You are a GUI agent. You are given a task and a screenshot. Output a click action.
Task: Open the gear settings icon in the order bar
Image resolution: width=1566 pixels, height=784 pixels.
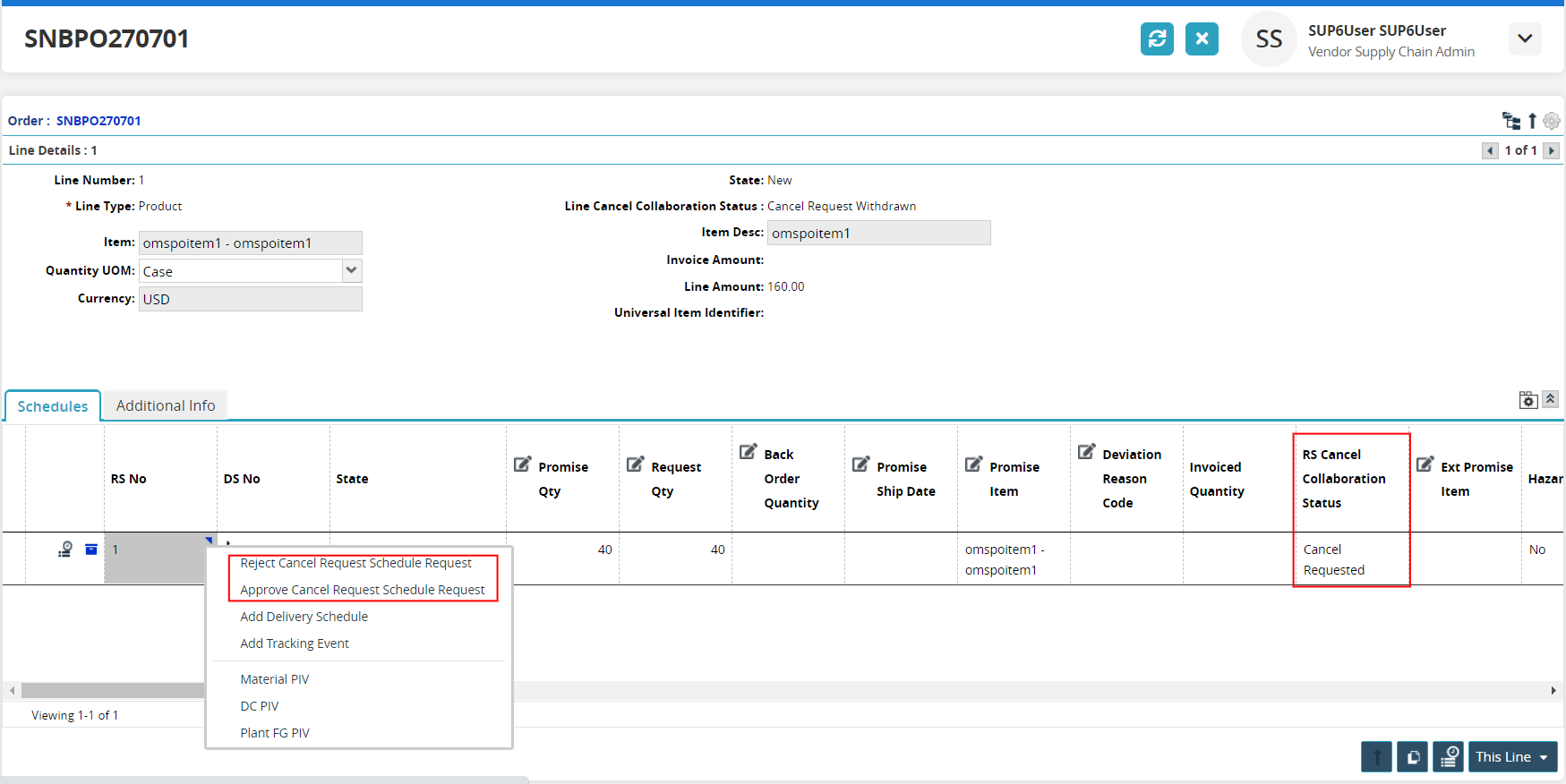click(1552, 121)
